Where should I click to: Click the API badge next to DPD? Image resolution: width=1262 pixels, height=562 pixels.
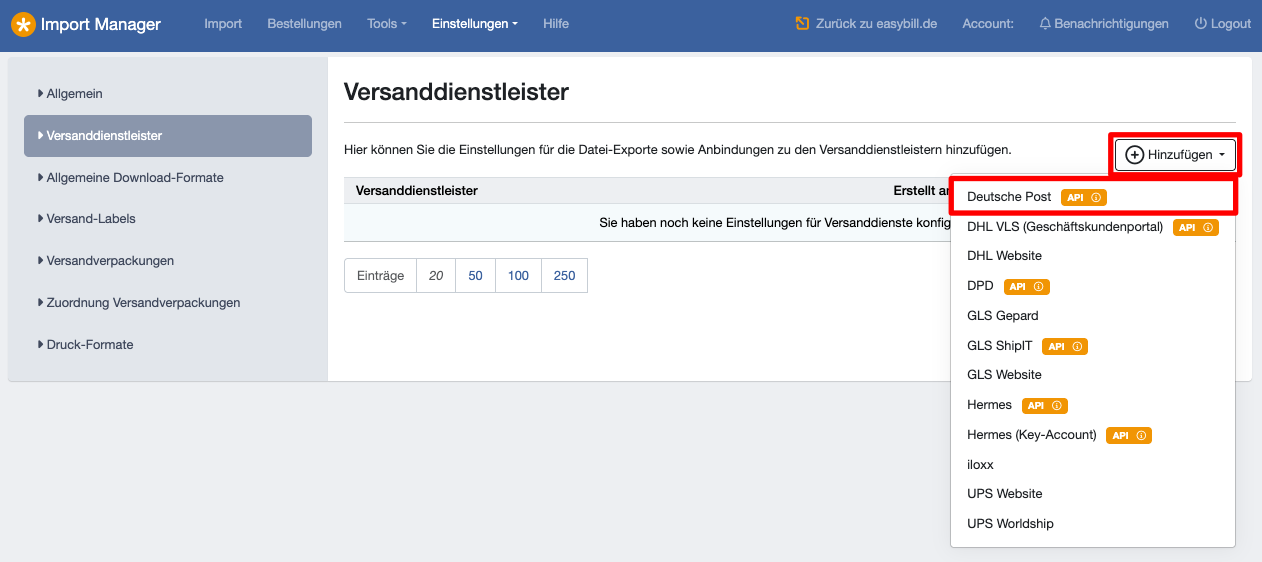[x=1026, y=287]
